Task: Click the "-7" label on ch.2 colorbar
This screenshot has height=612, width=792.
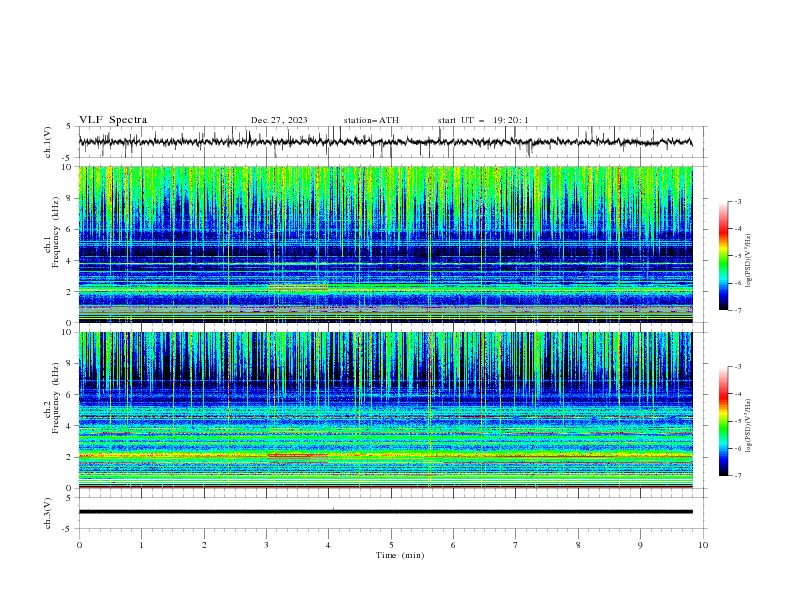Action: 738,476
